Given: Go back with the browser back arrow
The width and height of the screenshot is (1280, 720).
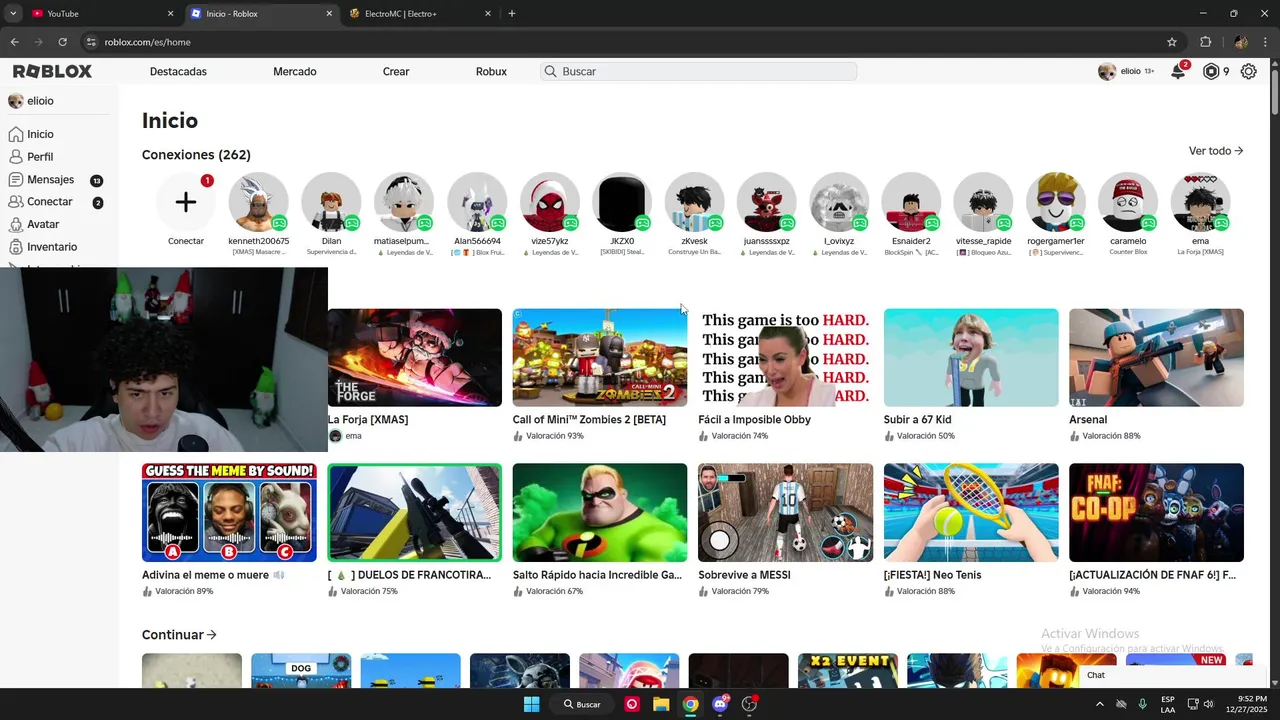Looking at the screenshot, I should coord(14,42).
